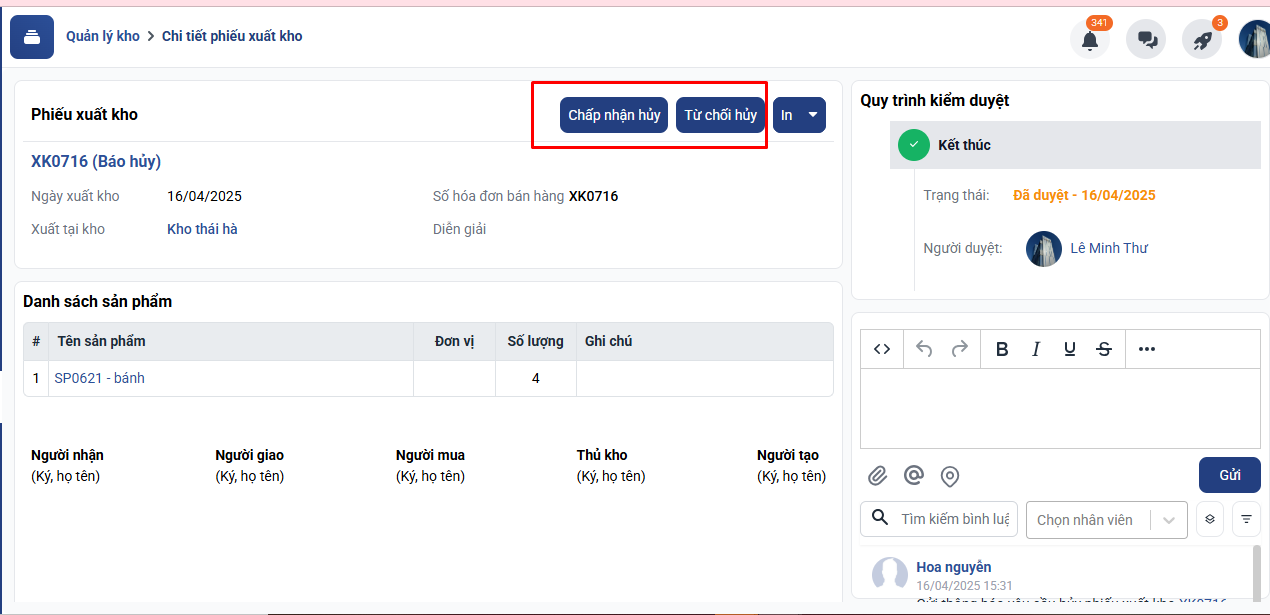Toggle underline formatting in comment editor
The width and height of the screenshot is (1270, 615).
click(x=1070, y=349)
